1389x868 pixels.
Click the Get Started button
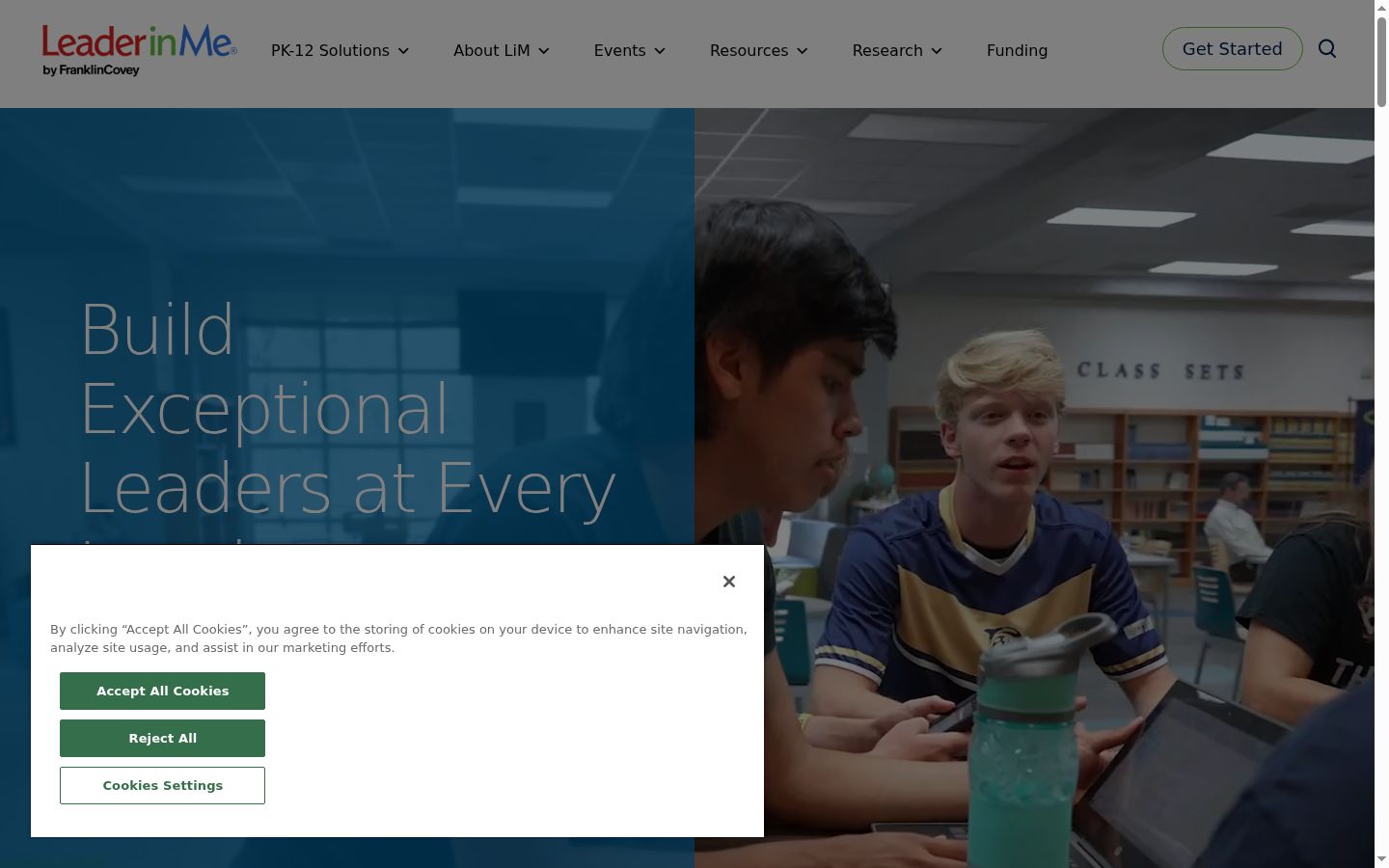[1233, 48]
